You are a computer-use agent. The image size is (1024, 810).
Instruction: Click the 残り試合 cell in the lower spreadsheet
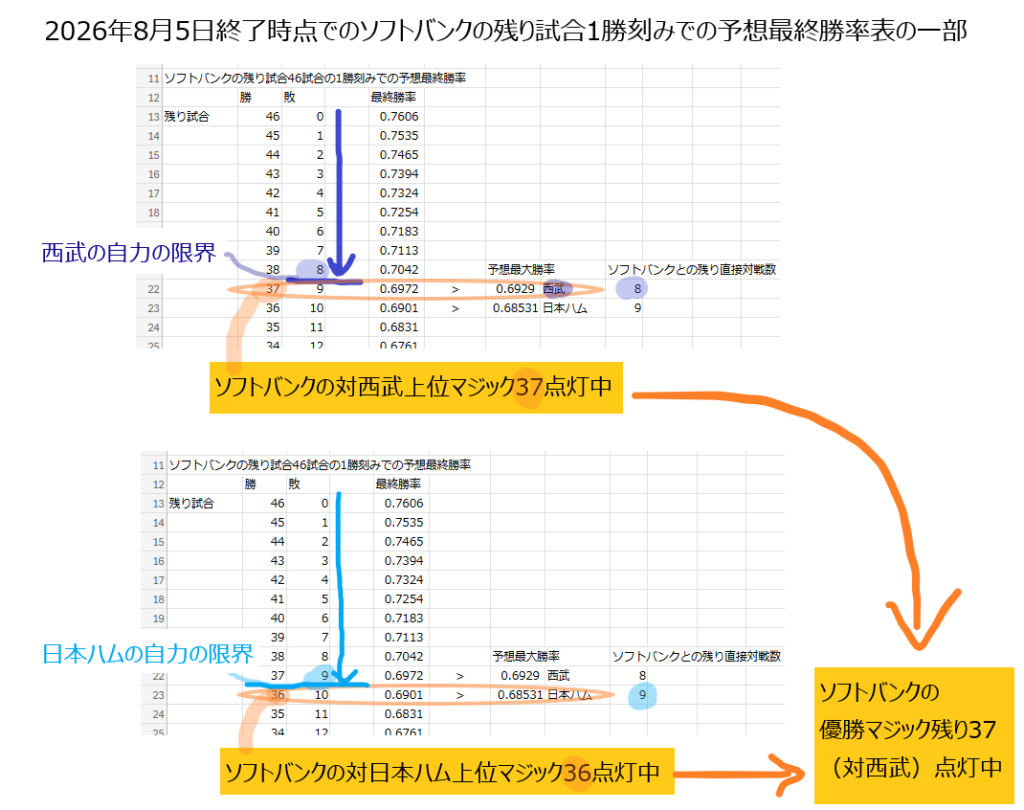(x=191, y=503)
